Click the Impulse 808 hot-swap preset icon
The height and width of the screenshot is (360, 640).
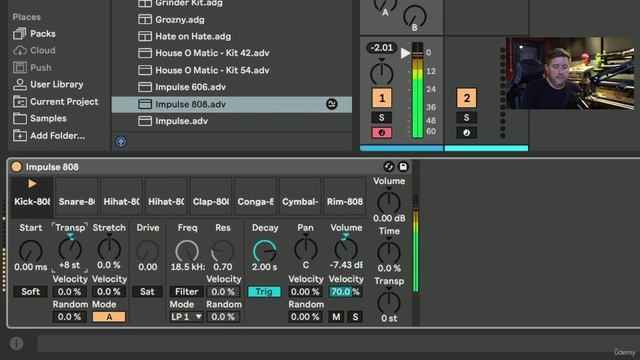click(x=388, y=167)
